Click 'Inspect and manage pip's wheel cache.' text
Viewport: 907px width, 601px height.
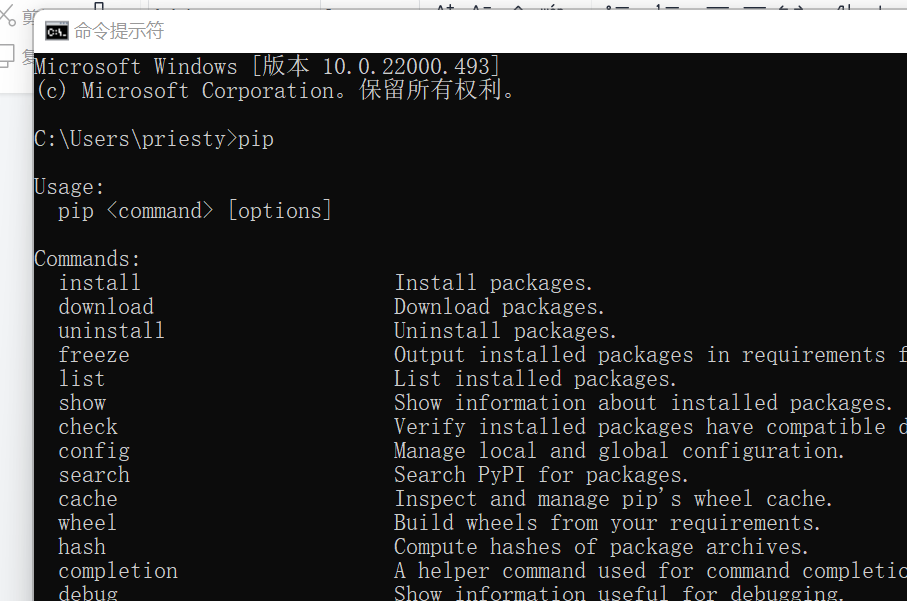pos(613,499)
